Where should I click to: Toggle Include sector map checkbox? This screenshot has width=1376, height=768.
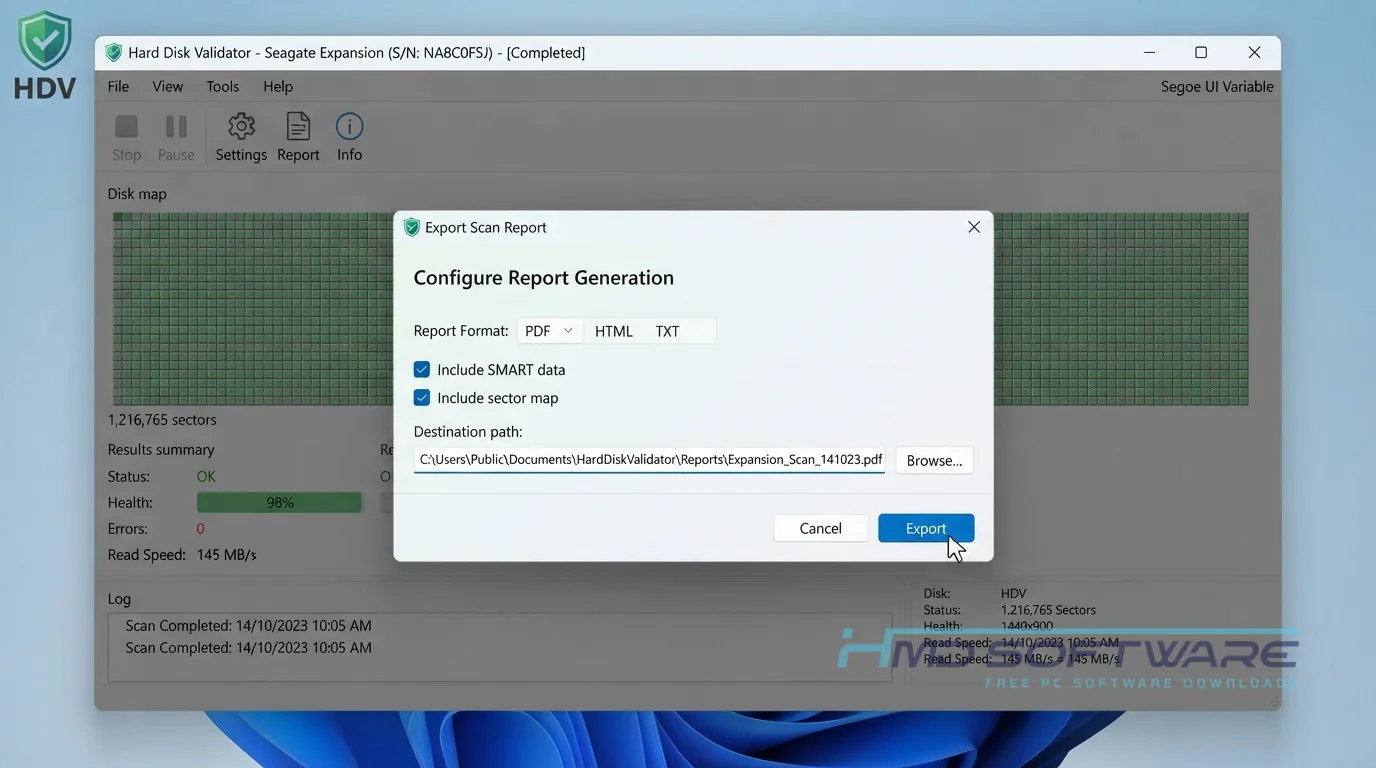click(422, 397)
